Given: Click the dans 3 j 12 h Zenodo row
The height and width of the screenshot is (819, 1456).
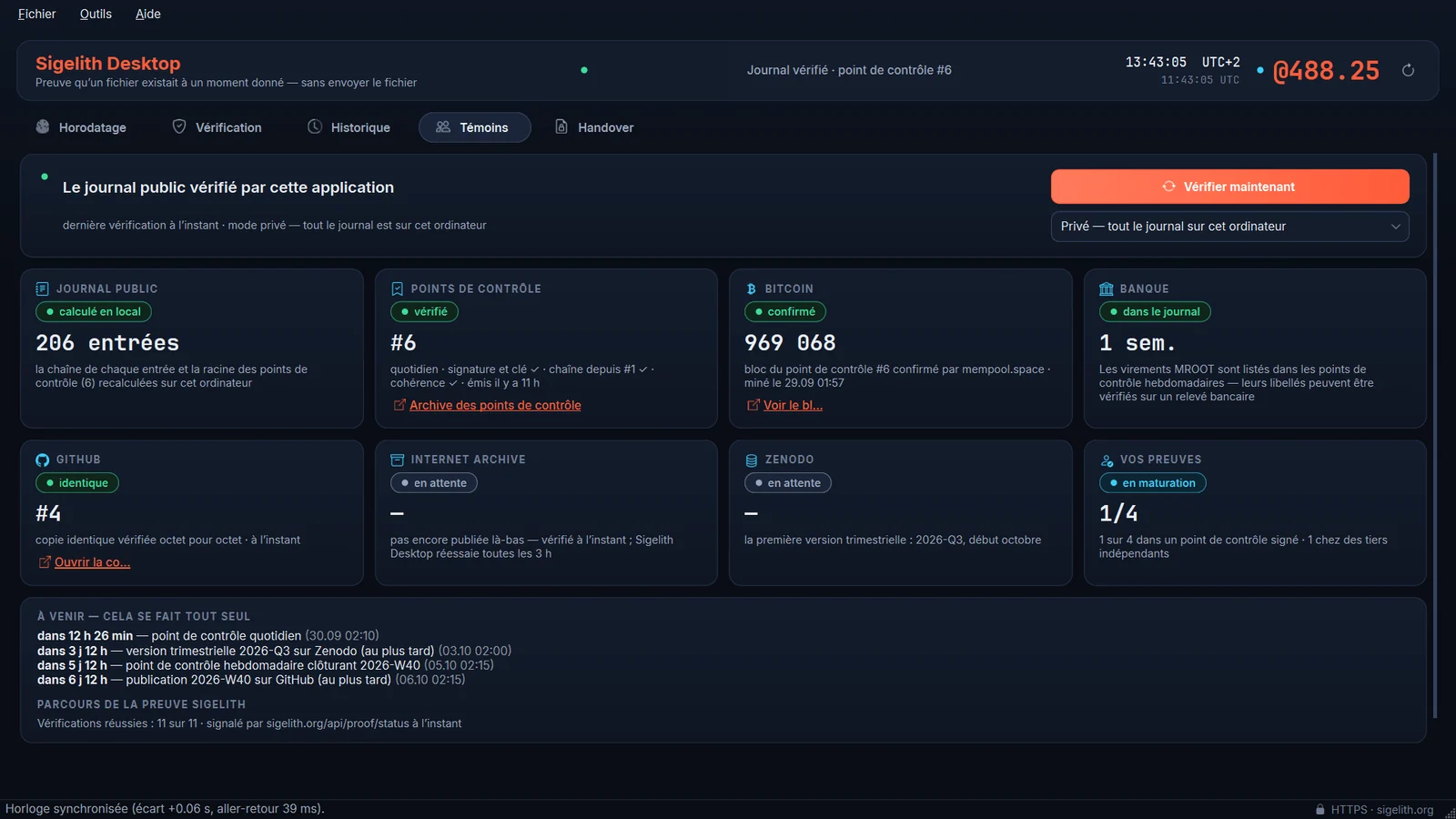Looking at the screenshot, I should (274, 651).
